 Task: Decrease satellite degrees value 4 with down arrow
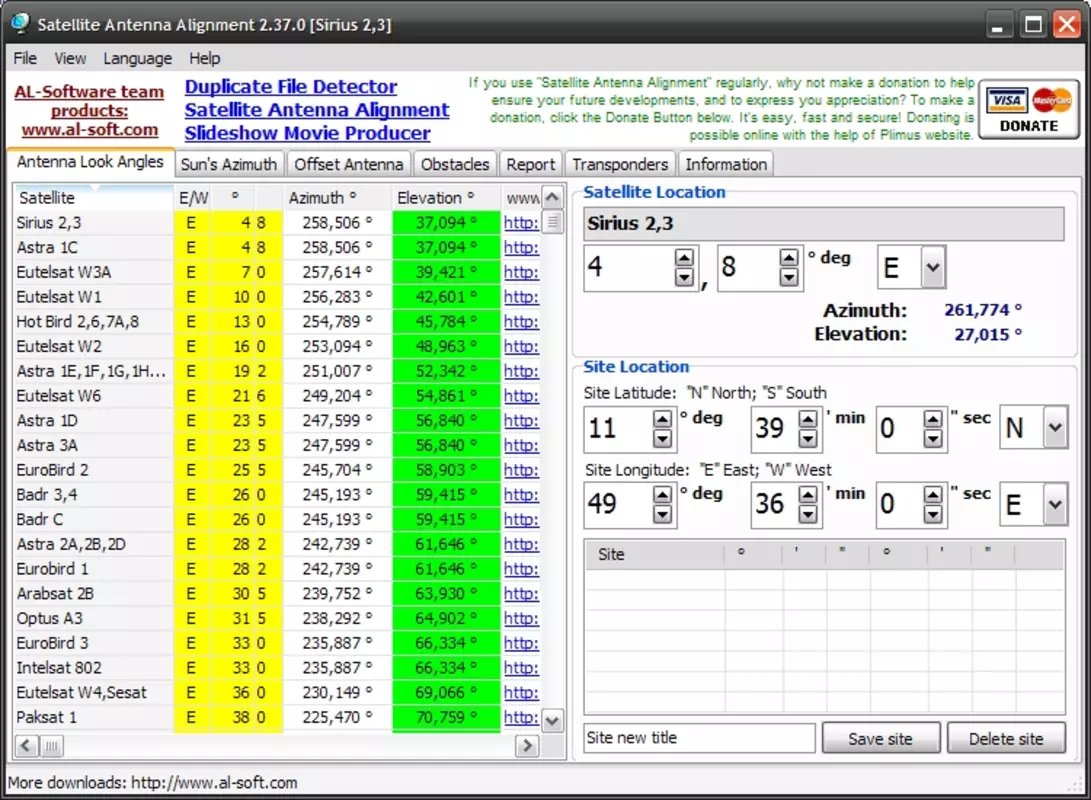pos(684,278)
